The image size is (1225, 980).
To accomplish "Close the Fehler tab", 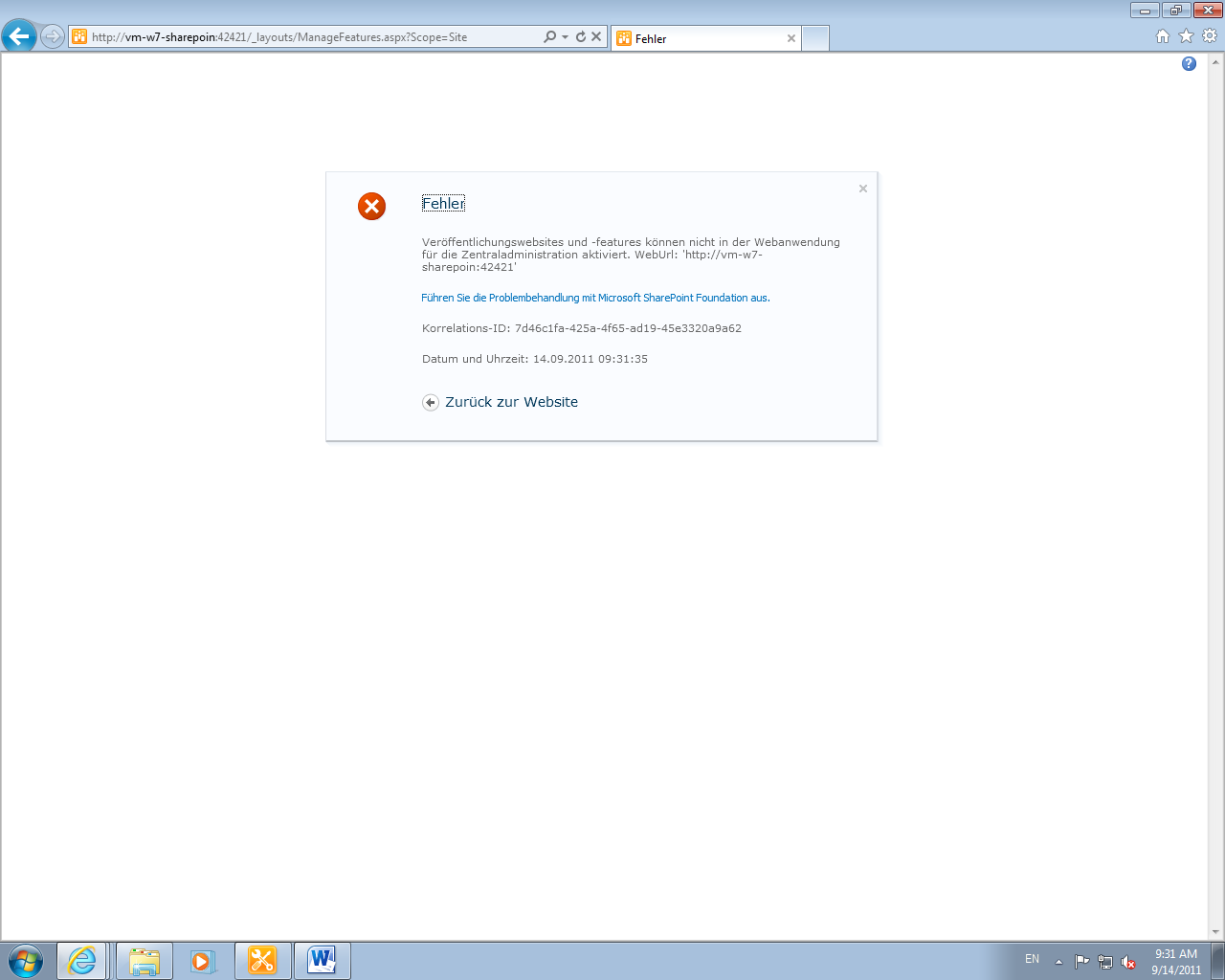I will pyautogui.click(x=791, y=38).
